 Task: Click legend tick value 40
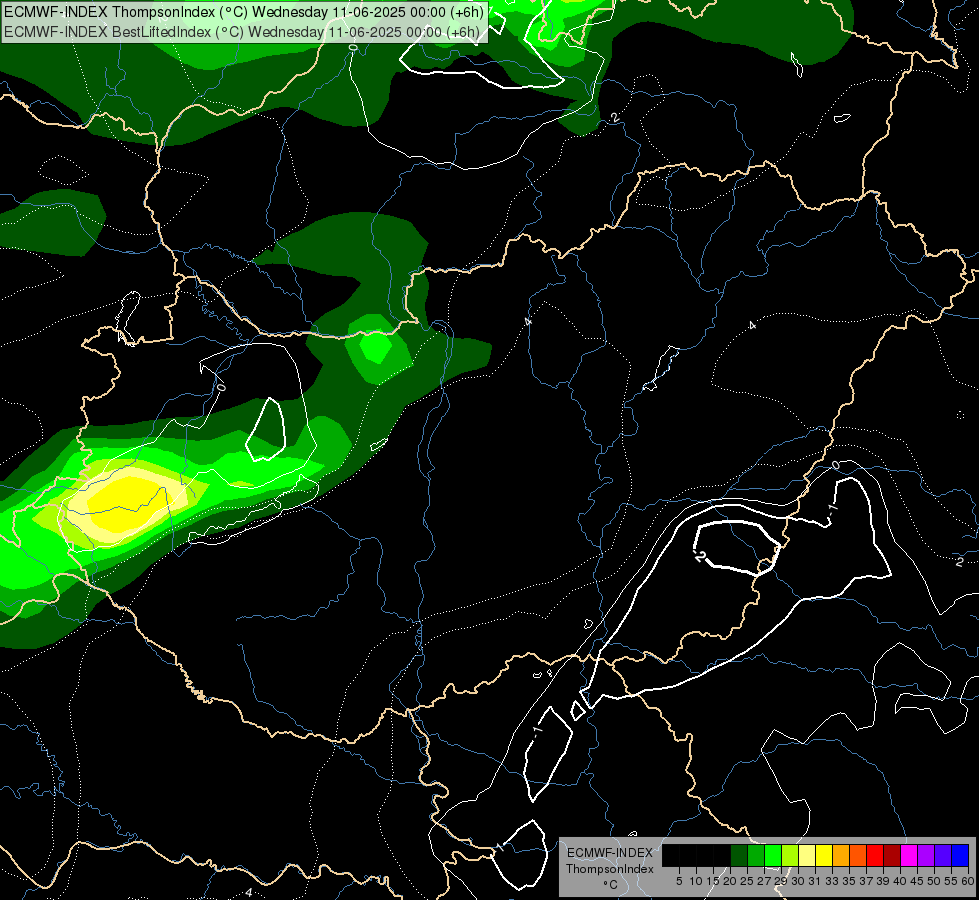pyautogui.click(x=900, y=881)
